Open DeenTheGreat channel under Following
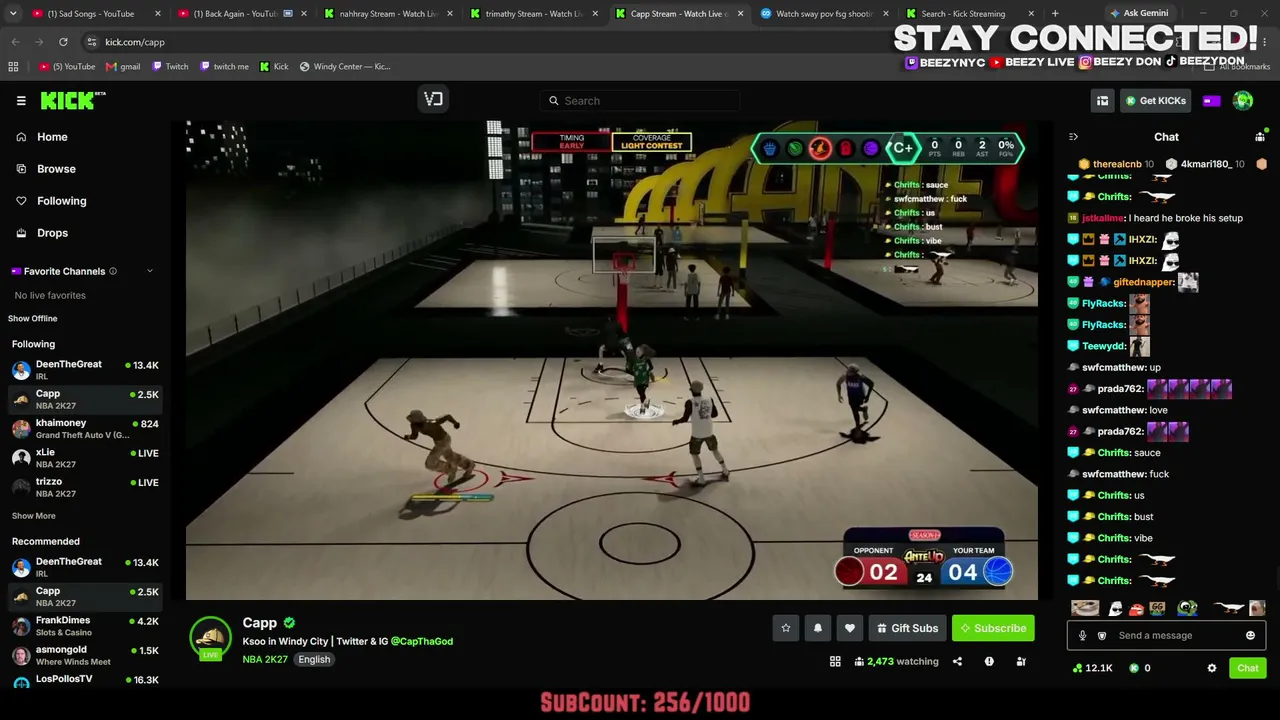 click(85, 369)
